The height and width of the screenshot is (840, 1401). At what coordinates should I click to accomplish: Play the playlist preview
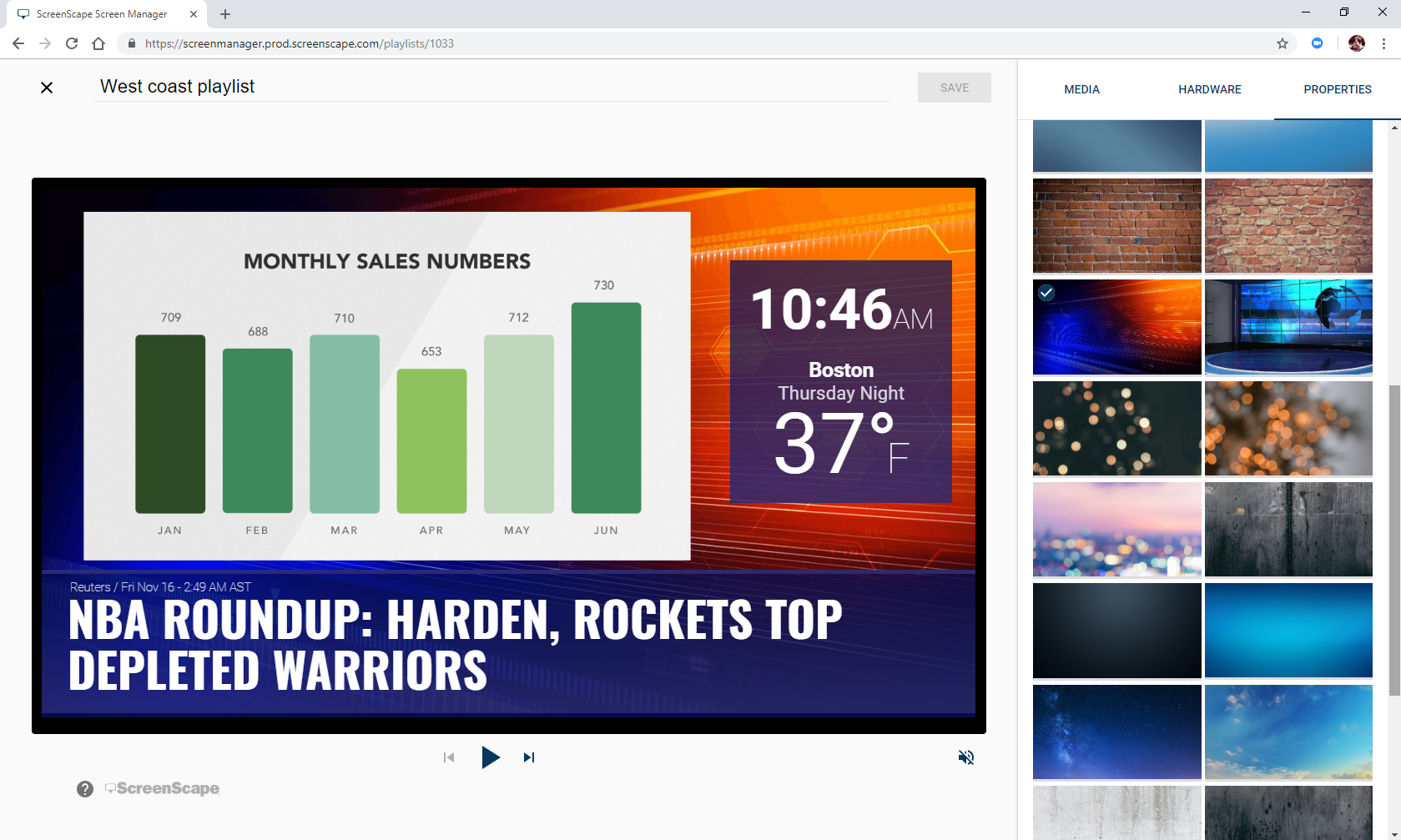(x=491, y=757)
